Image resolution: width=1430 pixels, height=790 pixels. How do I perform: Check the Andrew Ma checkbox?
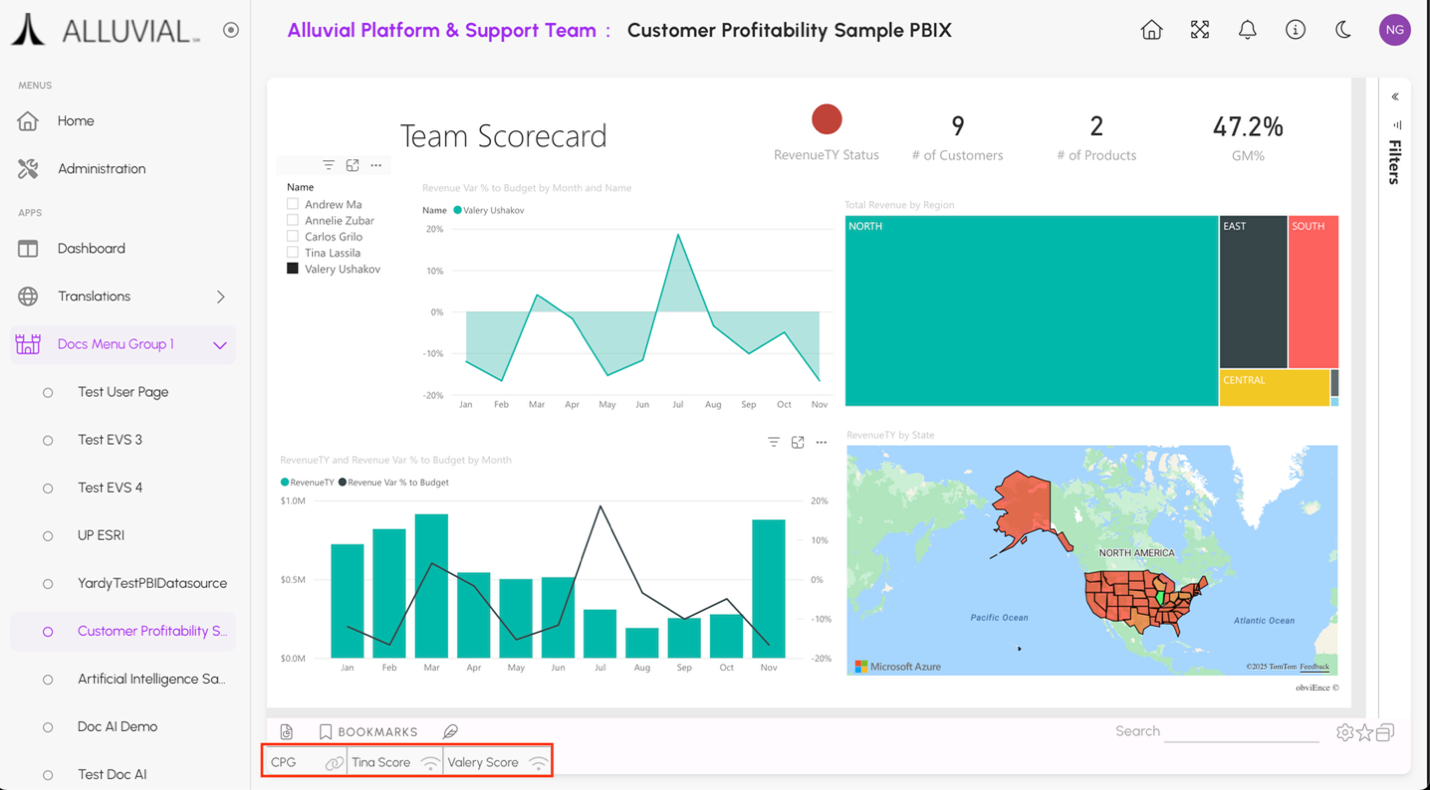[x=293, y=204]
